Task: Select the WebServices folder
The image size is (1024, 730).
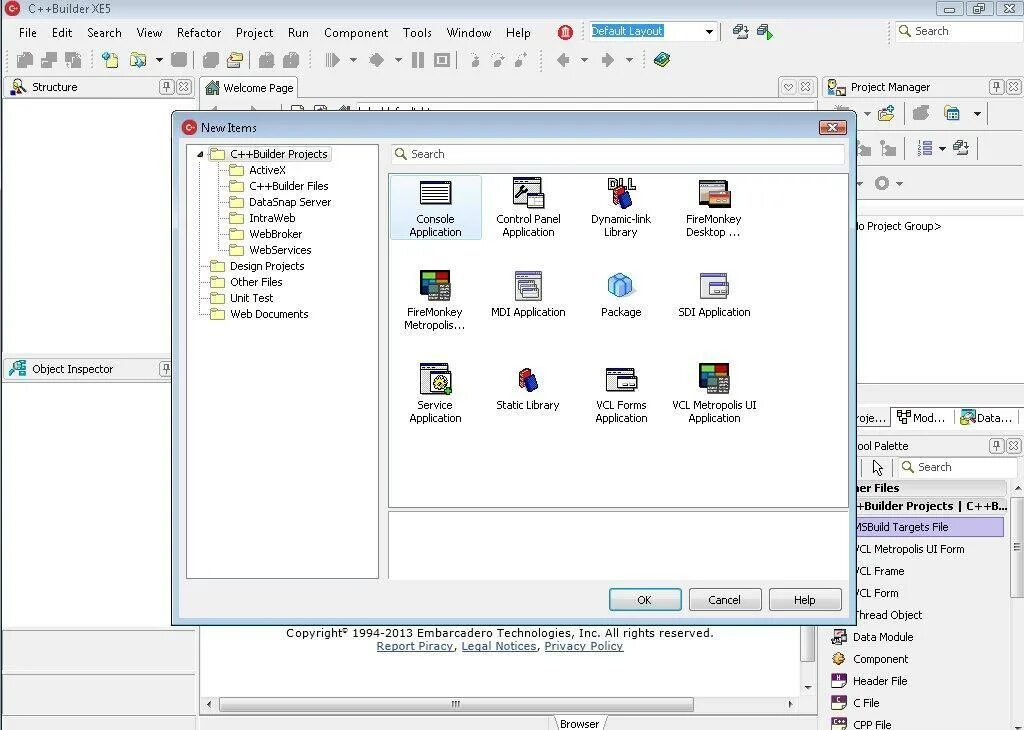Action: pyautogui.click(x=280, y=250)
